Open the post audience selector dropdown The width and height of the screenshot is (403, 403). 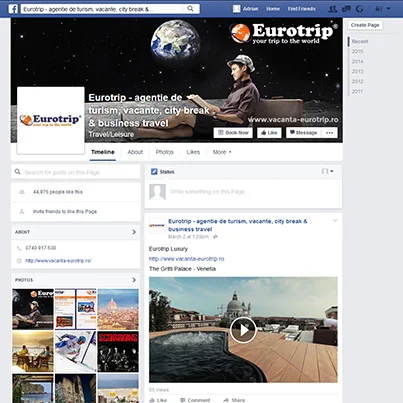click(x=327, y=171)
